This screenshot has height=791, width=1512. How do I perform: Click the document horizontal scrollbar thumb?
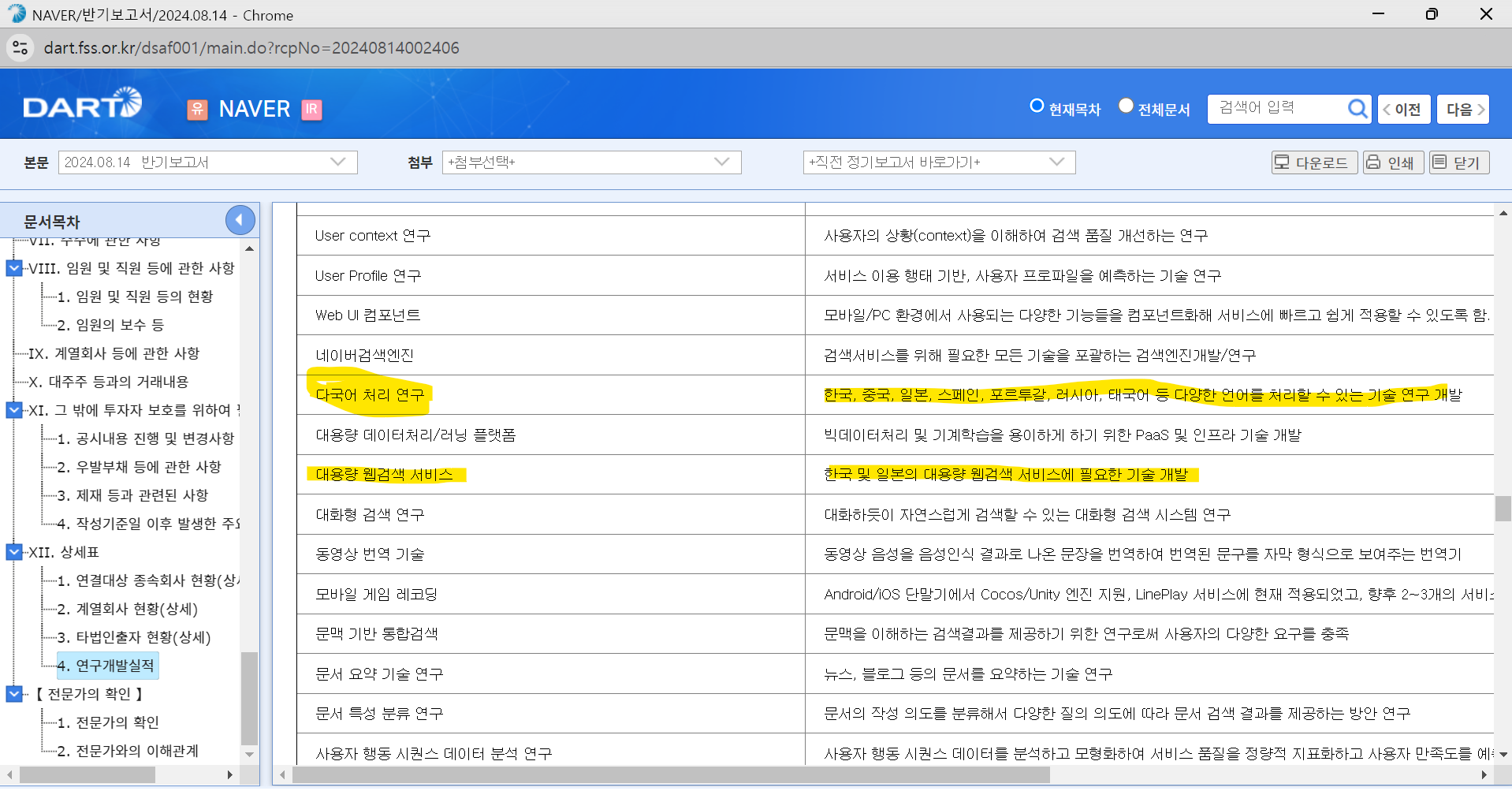point(671,775)
